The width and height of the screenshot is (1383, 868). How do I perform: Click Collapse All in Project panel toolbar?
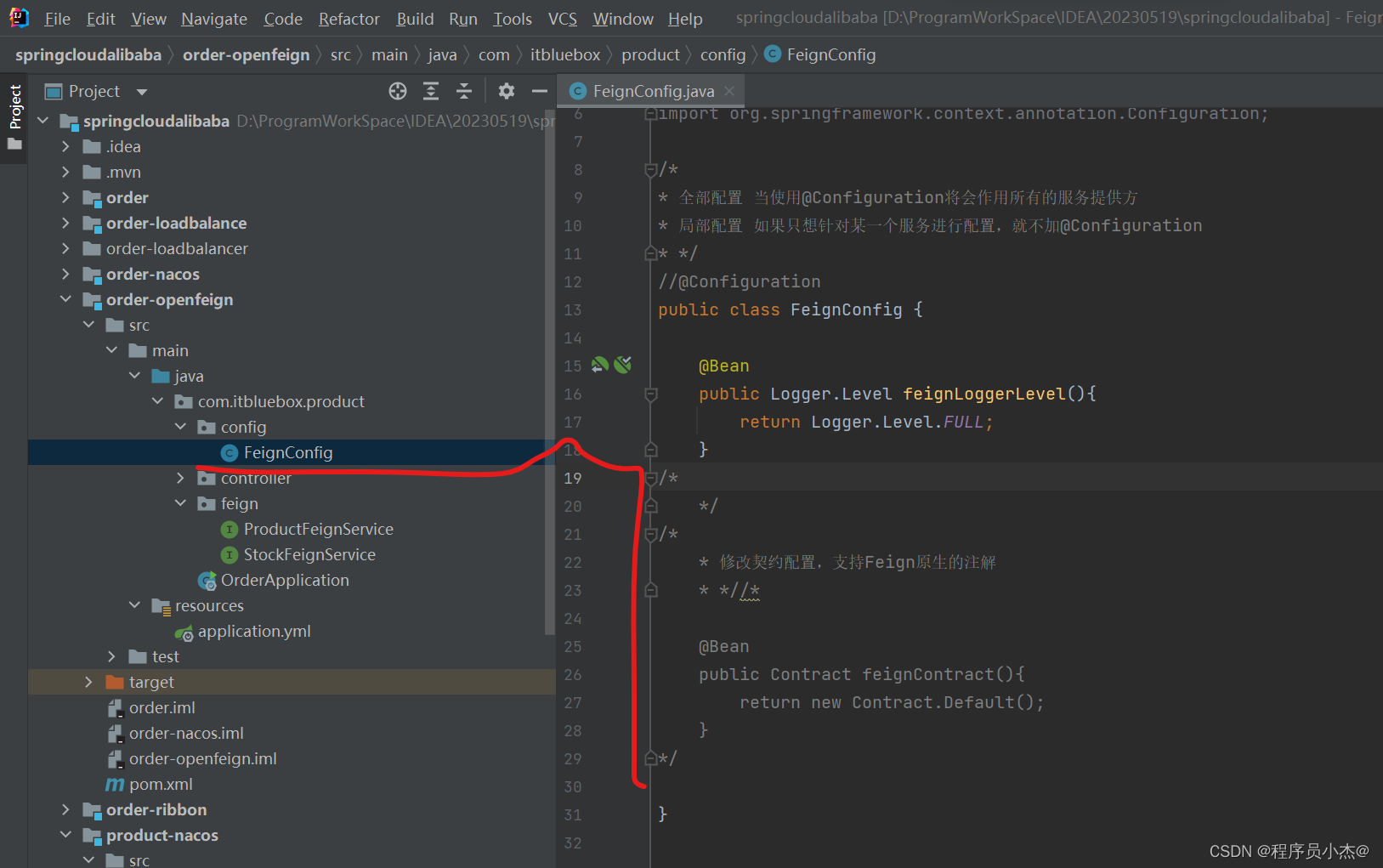(464, 91)
